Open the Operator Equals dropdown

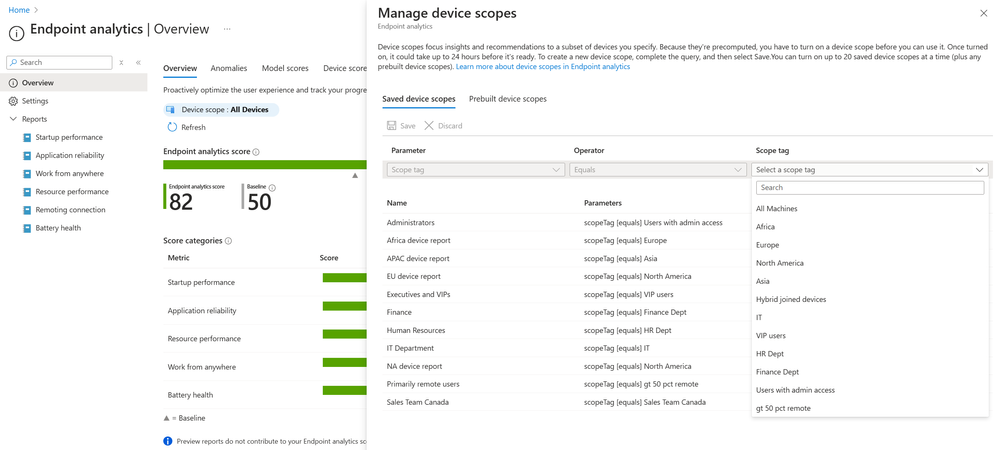[x=657, y=170]
